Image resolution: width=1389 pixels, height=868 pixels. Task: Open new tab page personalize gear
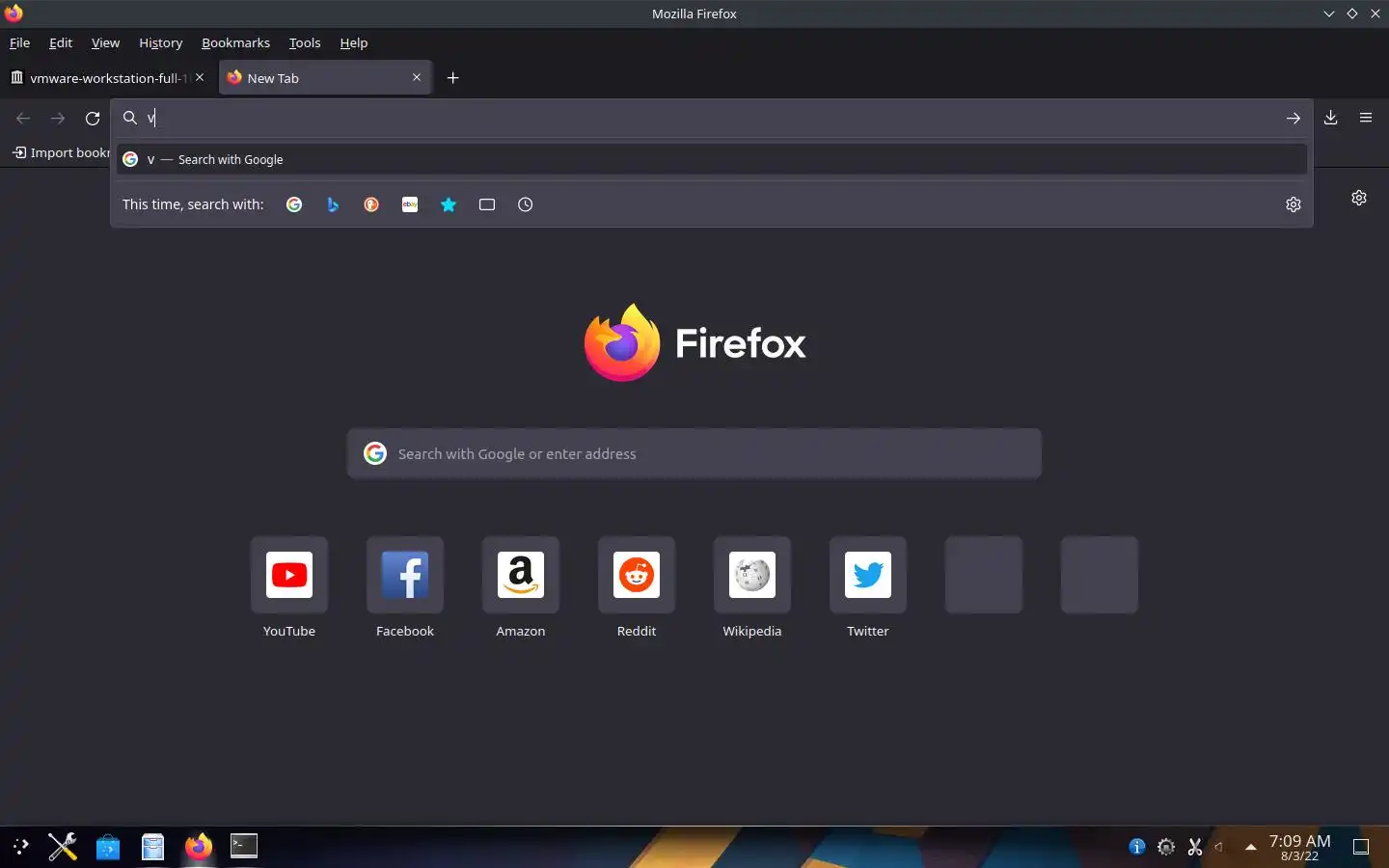point(1359,198)
